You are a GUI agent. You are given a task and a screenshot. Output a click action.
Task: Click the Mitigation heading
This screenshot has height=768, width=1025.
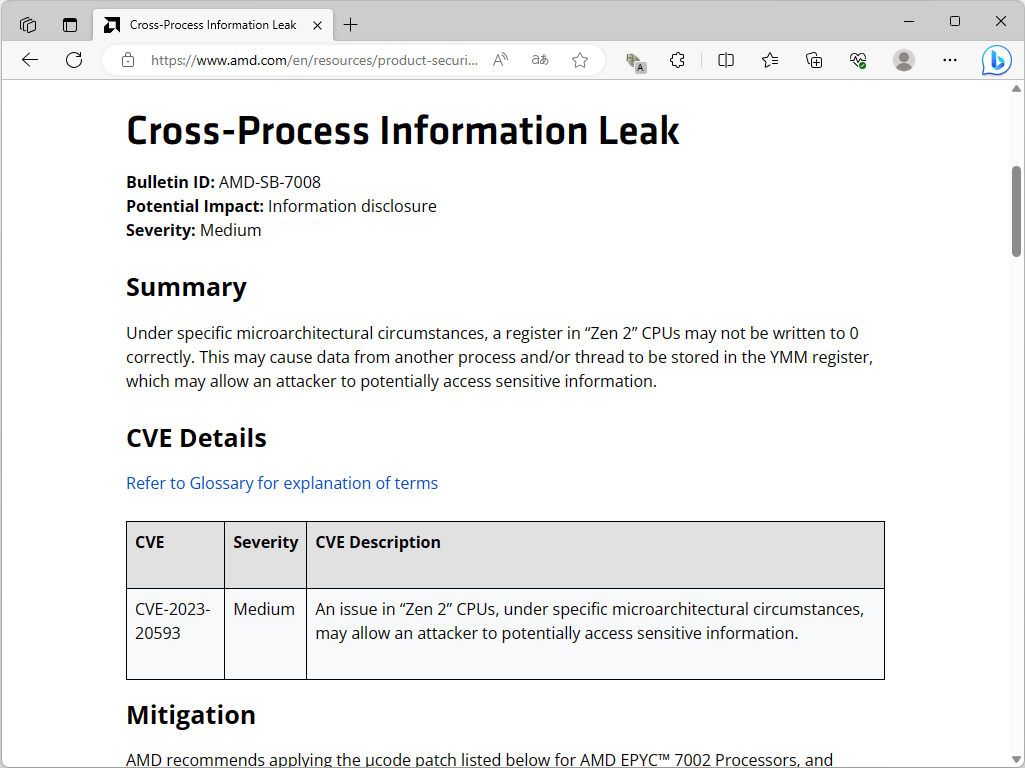pos(191,715)
